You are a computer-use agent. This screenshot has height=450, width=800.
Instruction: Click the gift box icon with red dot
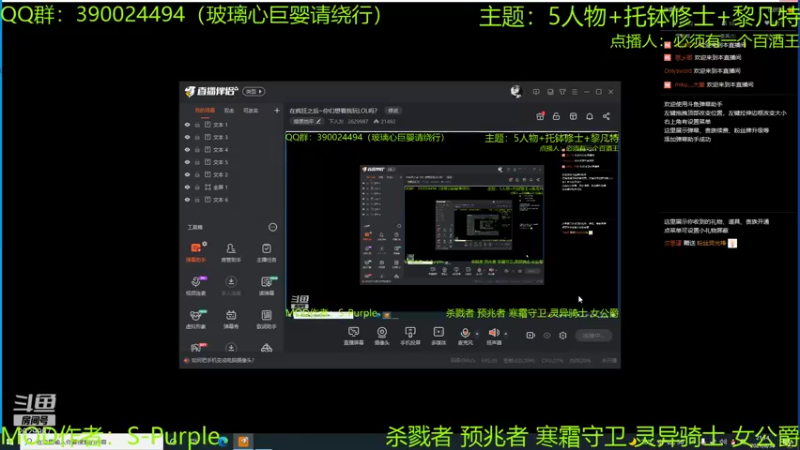click(x=540, y=116)
